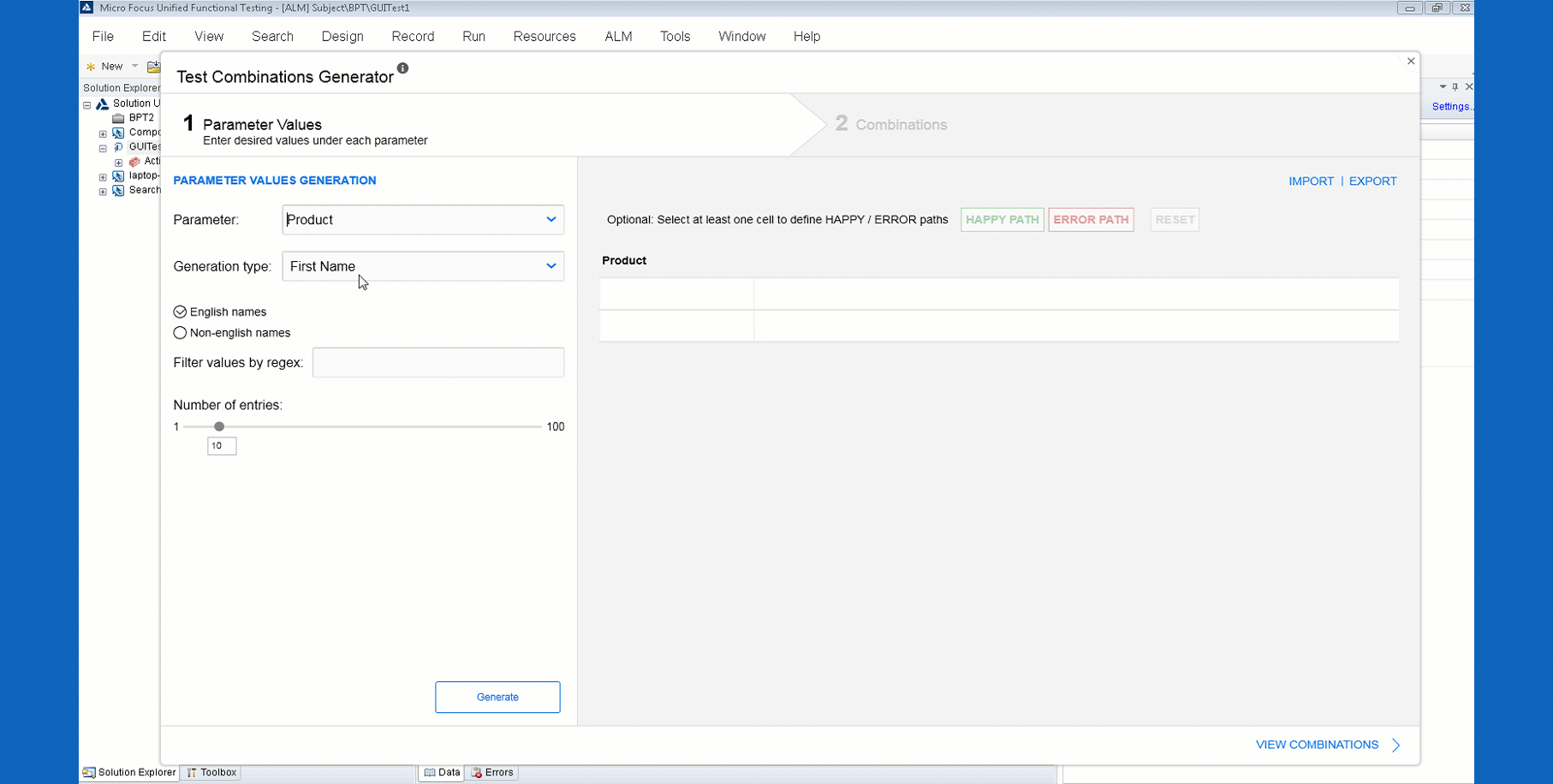Select the English names radio button

(180, 312)
